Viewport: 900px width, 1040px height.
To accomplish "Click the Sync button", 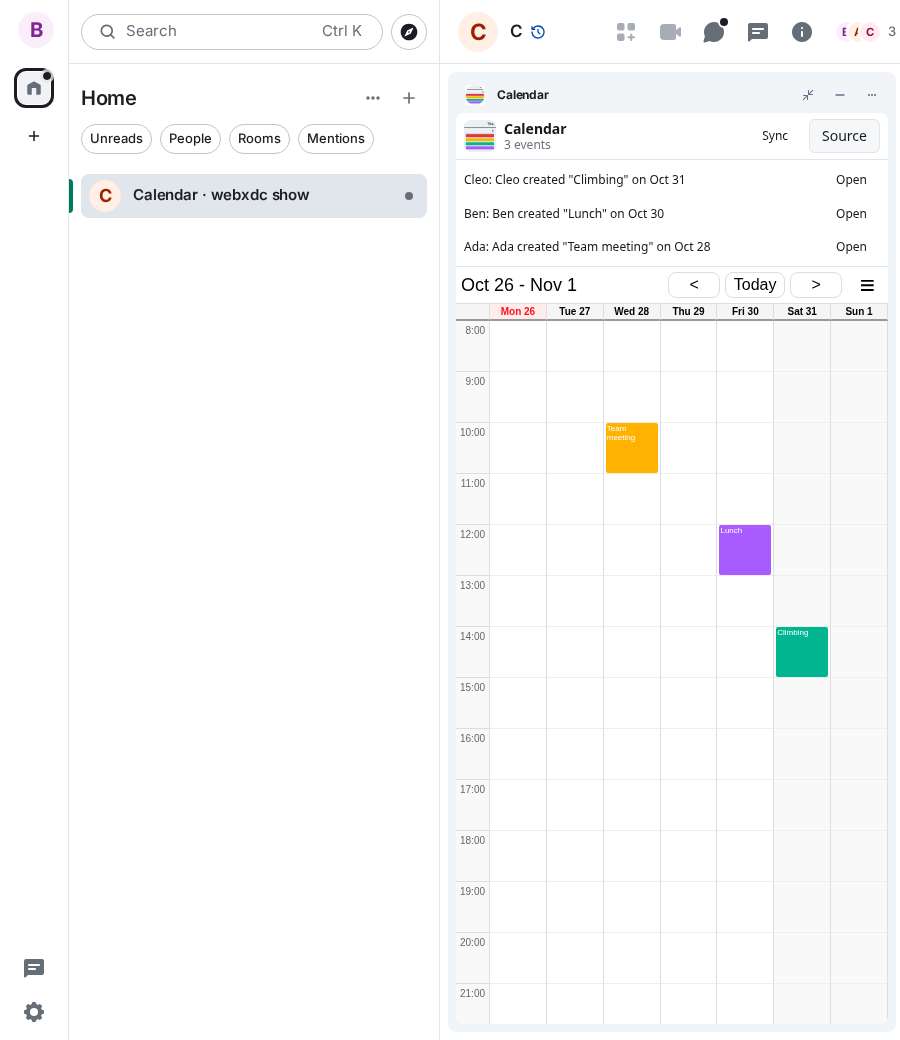I will coord(775,136).
